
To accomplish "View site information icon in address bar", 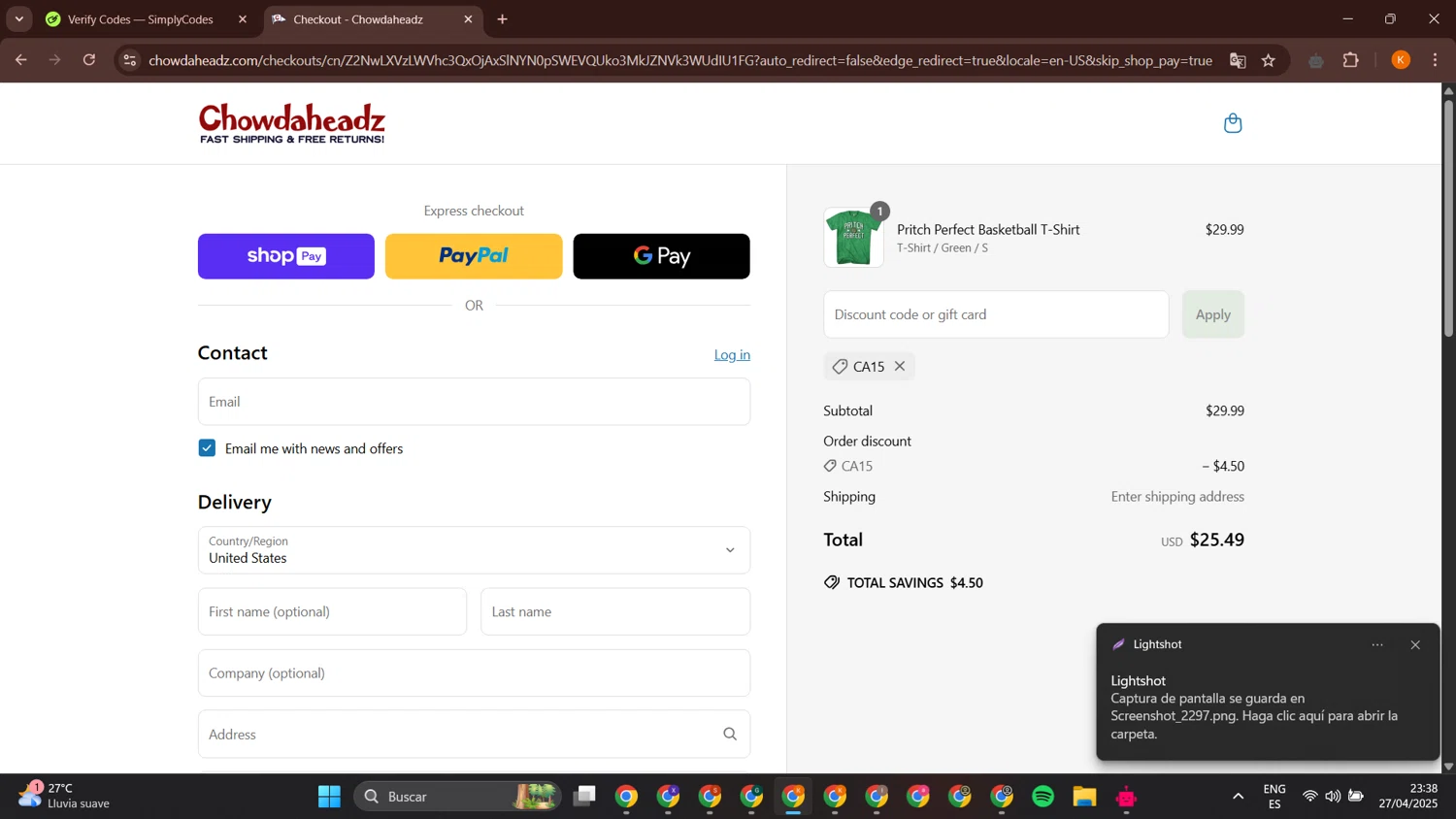I will coord(130,60).
